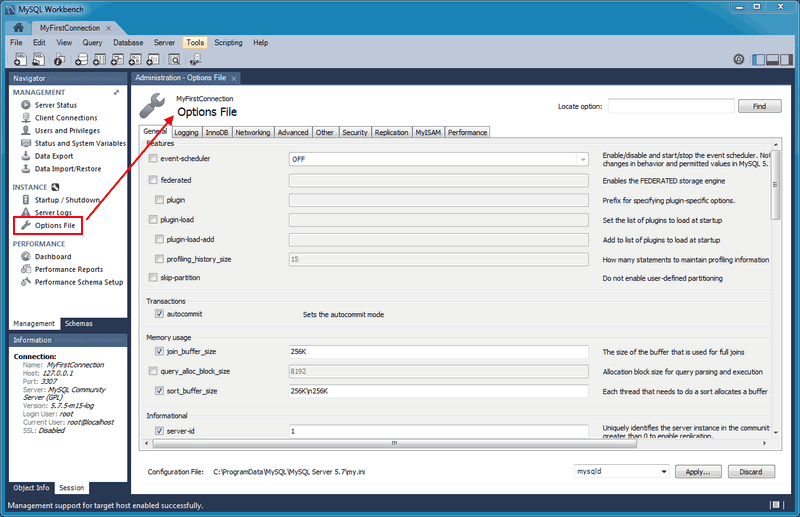Open Data Export in Navigator
The height and width of the screenshot is (517, 800).
pyautogui.click(x=54, y=156)
